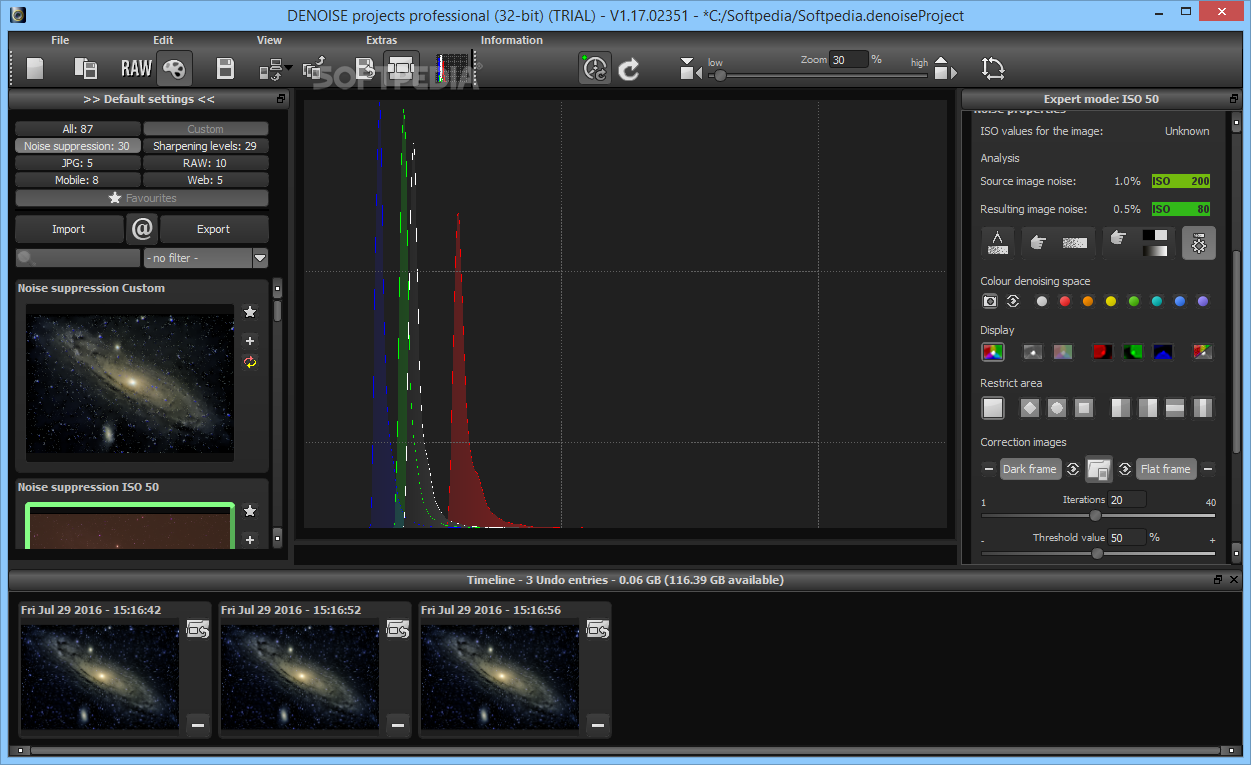Select red colour denoising space

coord(1065,301)
